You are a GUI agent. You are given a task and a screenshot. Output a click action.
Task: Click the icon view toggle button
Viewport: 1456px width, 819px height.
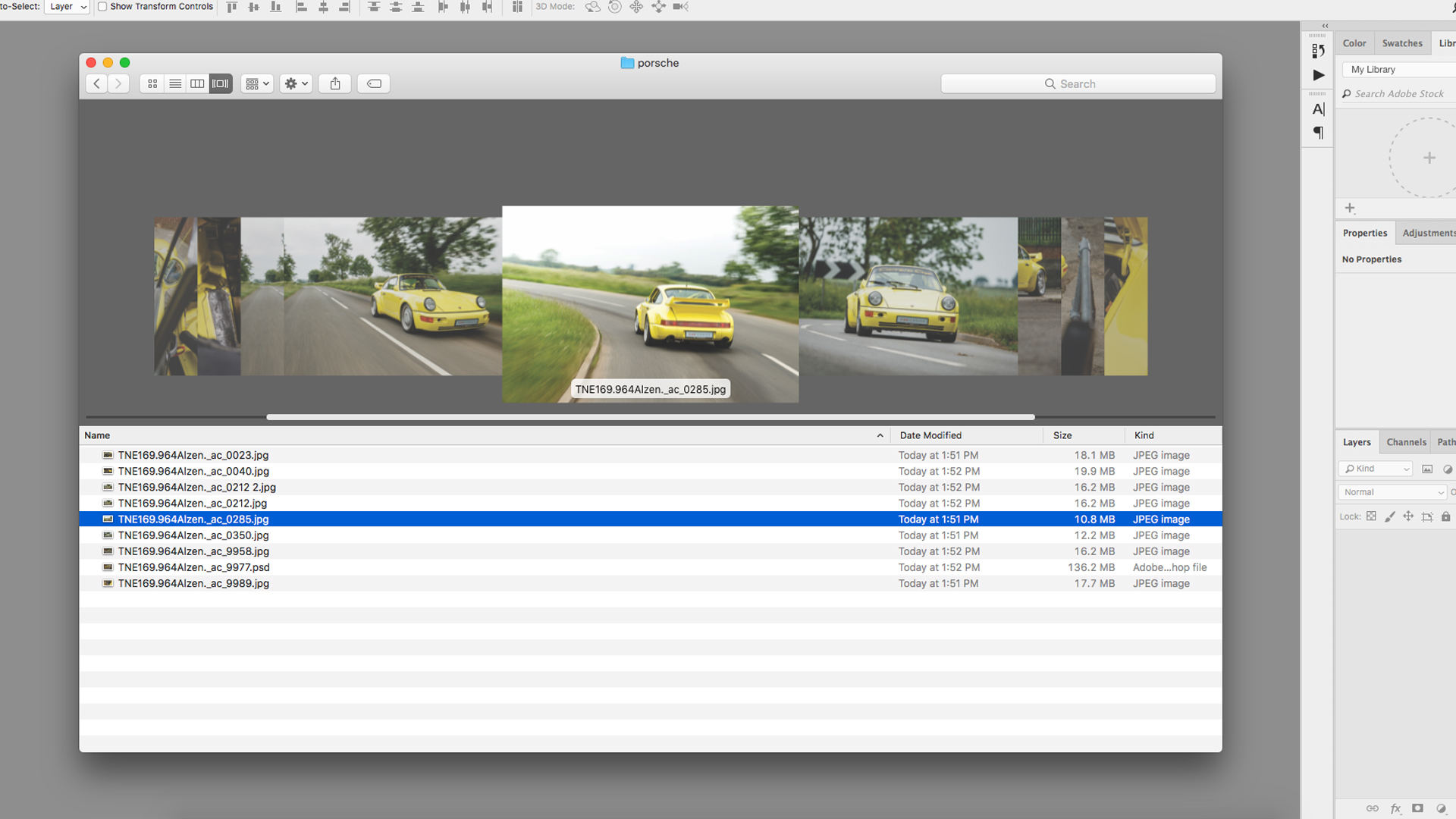click(x=152, y=83)
